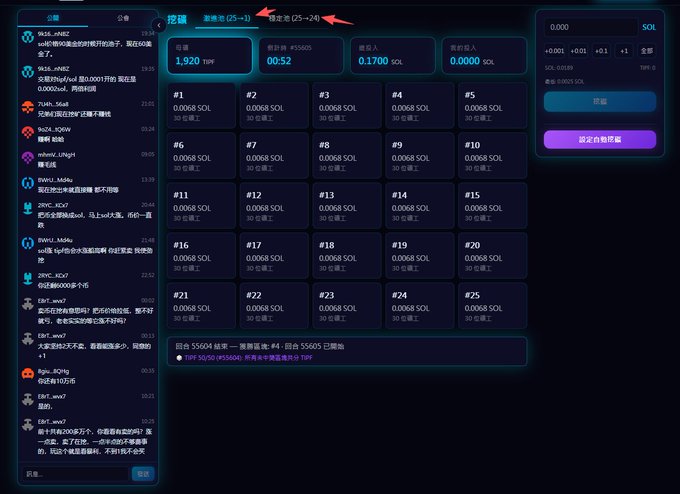
Task: Select mining block #14
Action: 420,206
